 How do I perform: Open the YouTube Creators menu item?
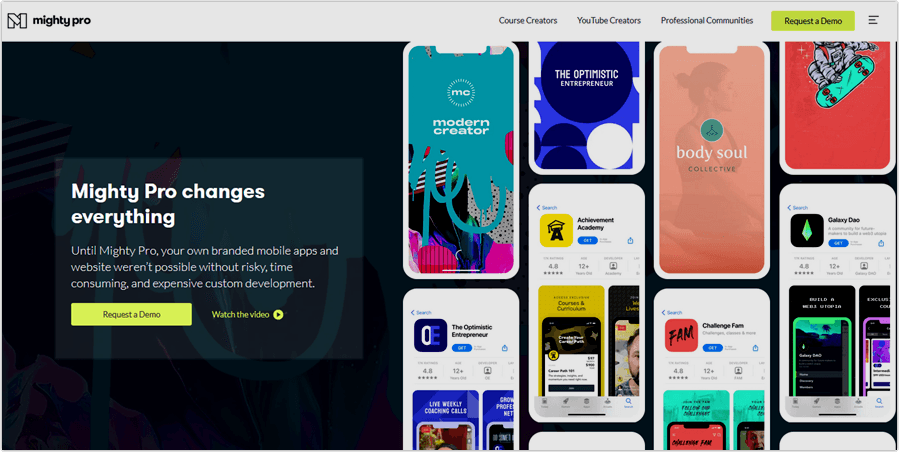609,20
